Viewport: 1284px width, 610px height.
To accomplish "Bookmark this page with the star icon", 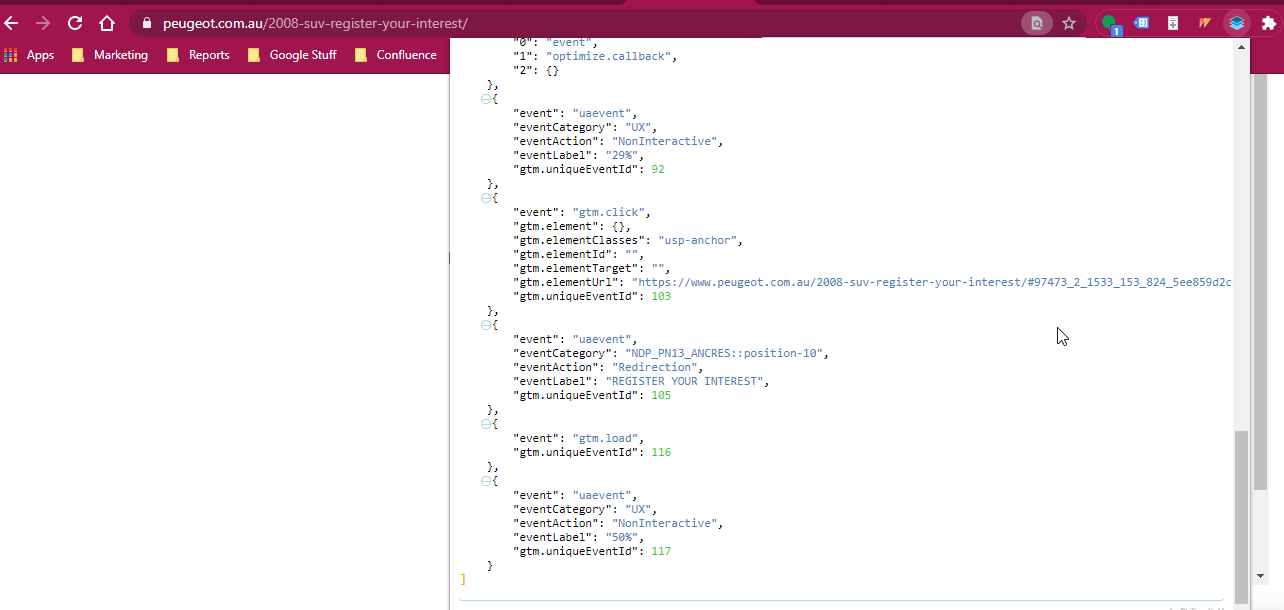I will (1069, 23).
